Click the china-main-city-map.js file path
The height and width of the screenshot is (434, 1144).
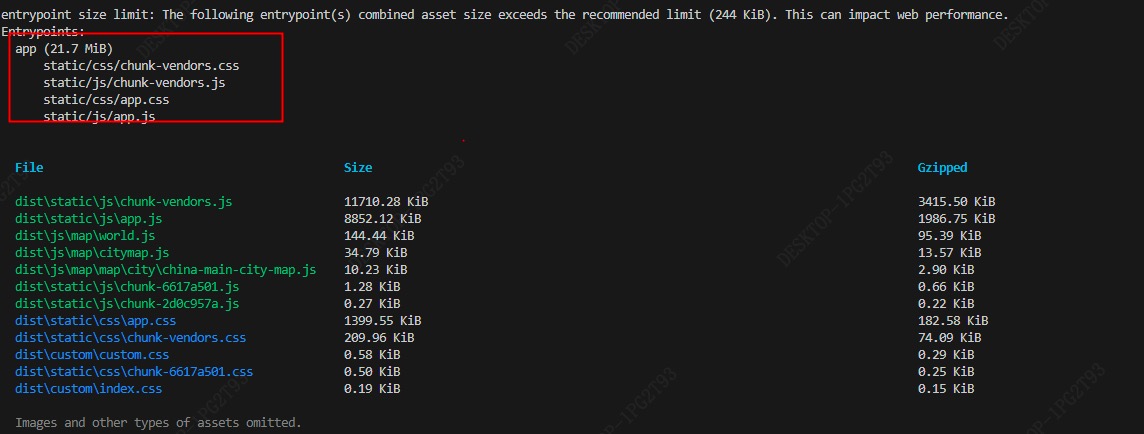click(x=165, y=270)
